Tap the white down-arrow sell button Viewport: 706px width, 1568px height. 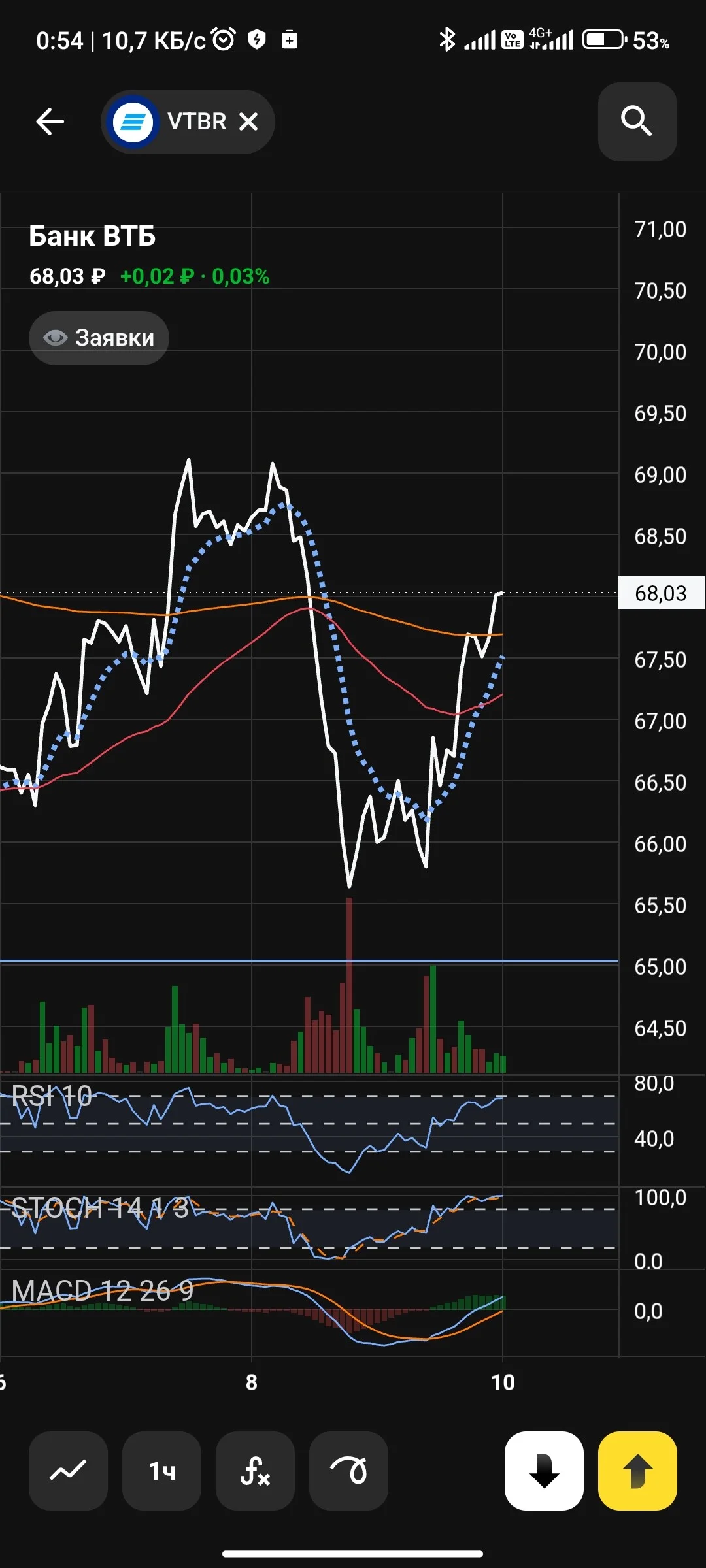tap(544, 1471)
